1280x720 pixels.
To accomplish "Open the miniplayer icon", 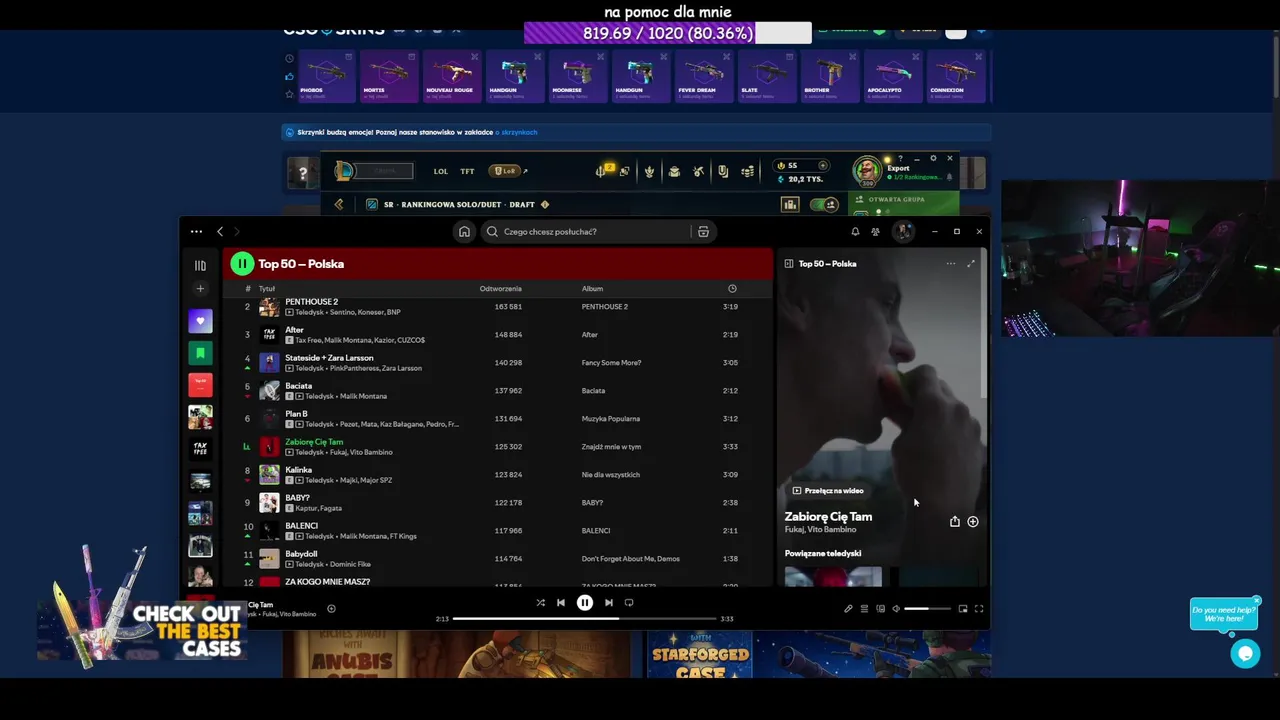I will pos(963,609).
